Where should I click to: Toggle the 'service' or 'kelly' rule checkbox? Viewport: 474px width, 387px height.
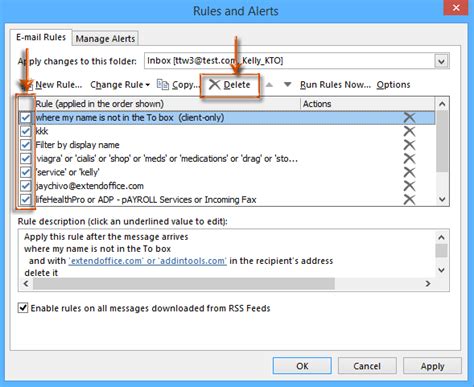click(x=25, y=172)
